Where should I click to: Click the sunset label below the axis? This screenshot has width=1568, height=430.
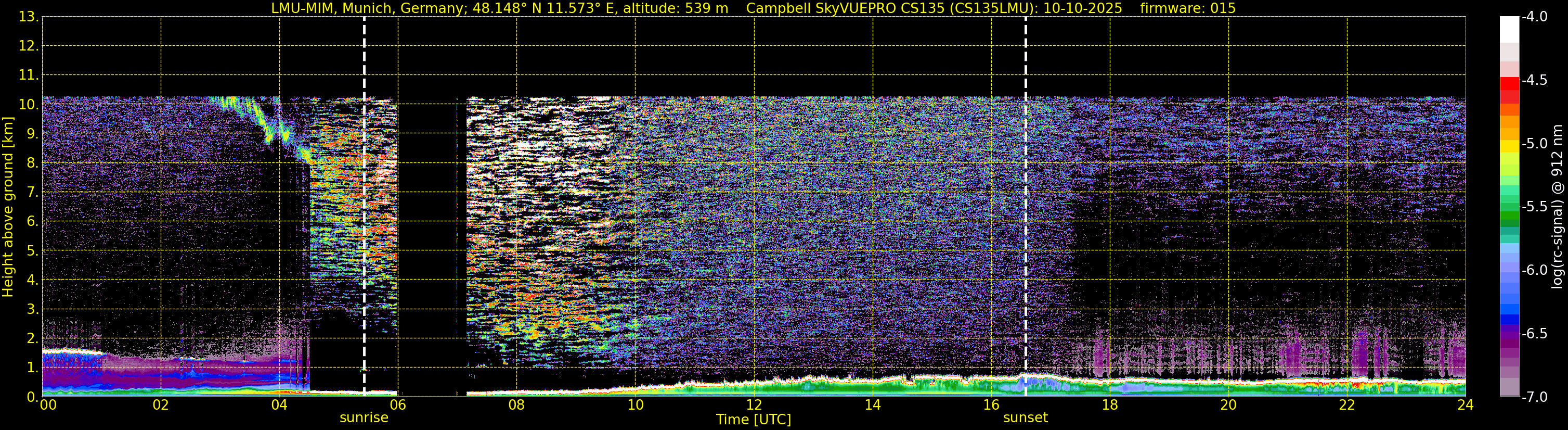[x=1026, y=418]
